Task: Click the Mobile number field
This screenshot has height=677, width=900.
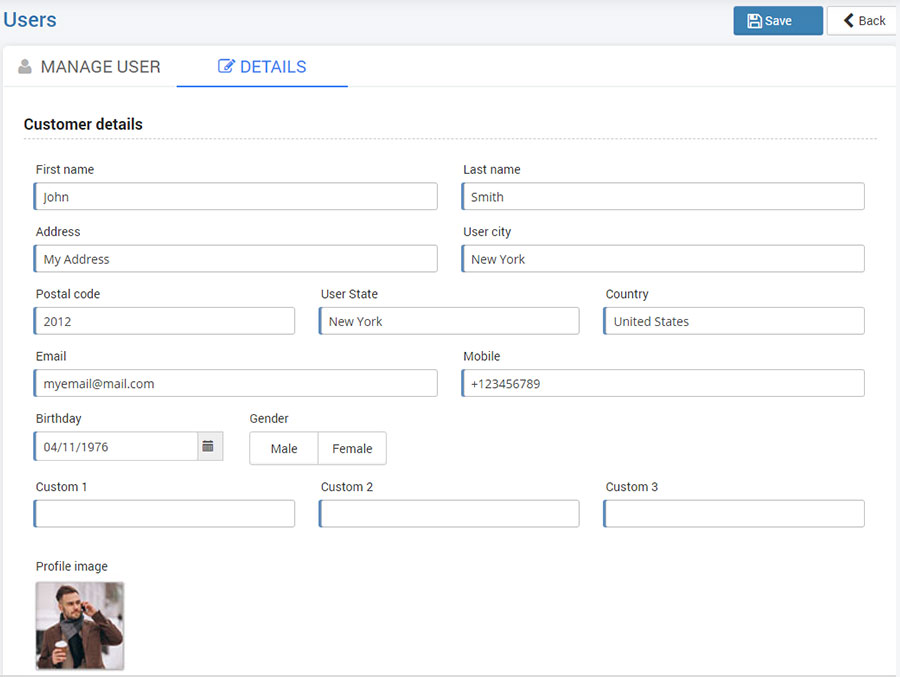Action: (663, 383)
